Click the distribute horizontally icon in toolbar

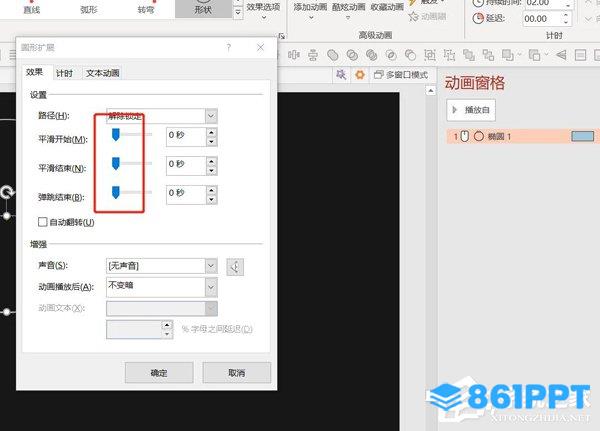(x=293, y=55)
